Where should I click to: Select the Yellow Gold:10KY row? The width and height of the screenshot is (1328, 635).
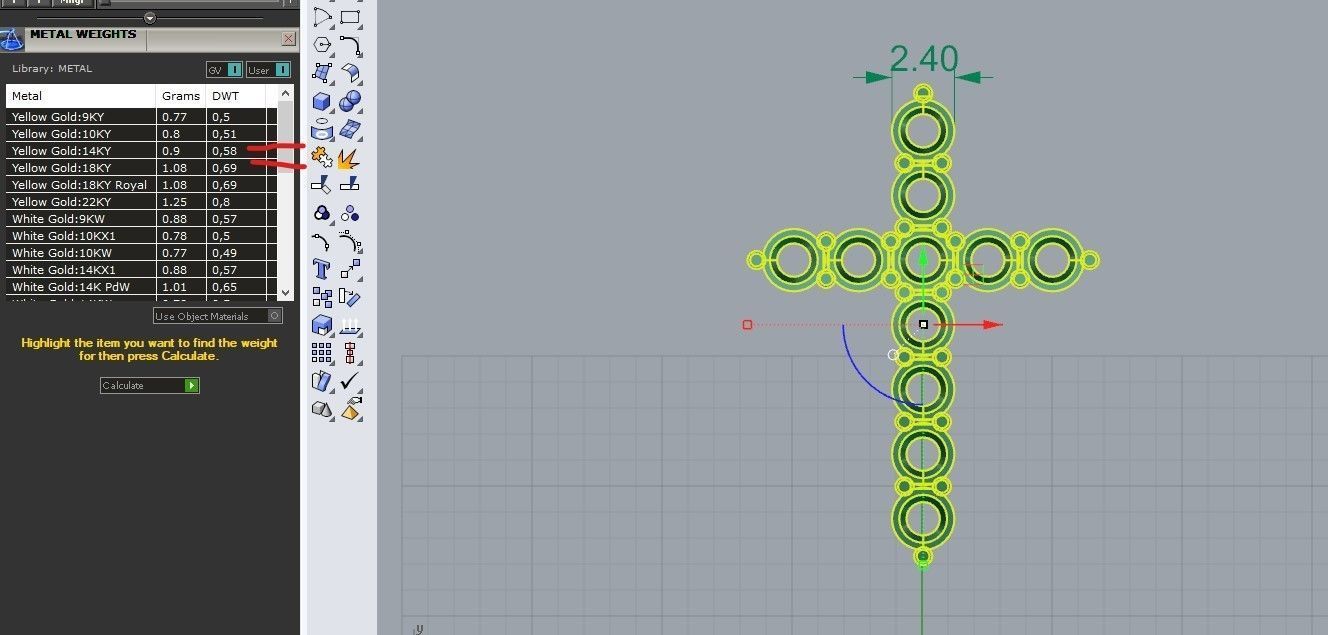(x=141, y=134)
